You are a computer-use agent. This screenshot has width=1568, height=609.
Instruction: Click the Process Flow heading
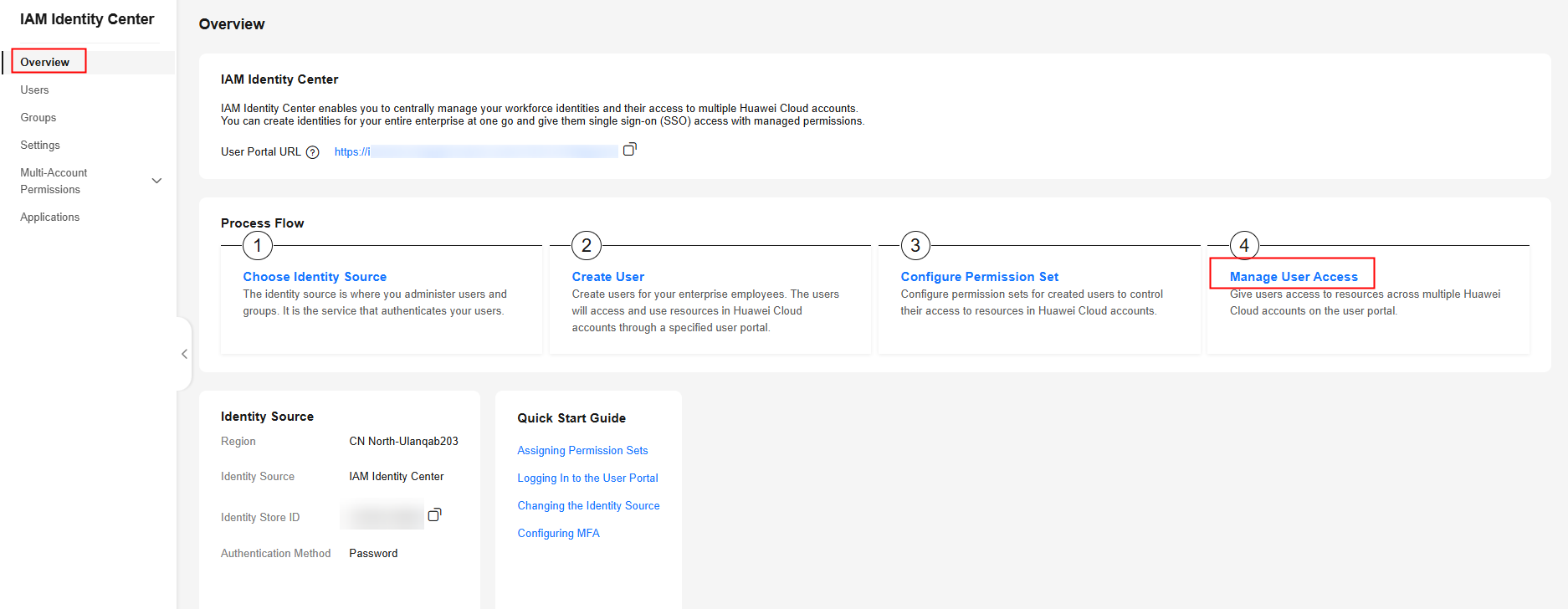[x=263, y=223]
